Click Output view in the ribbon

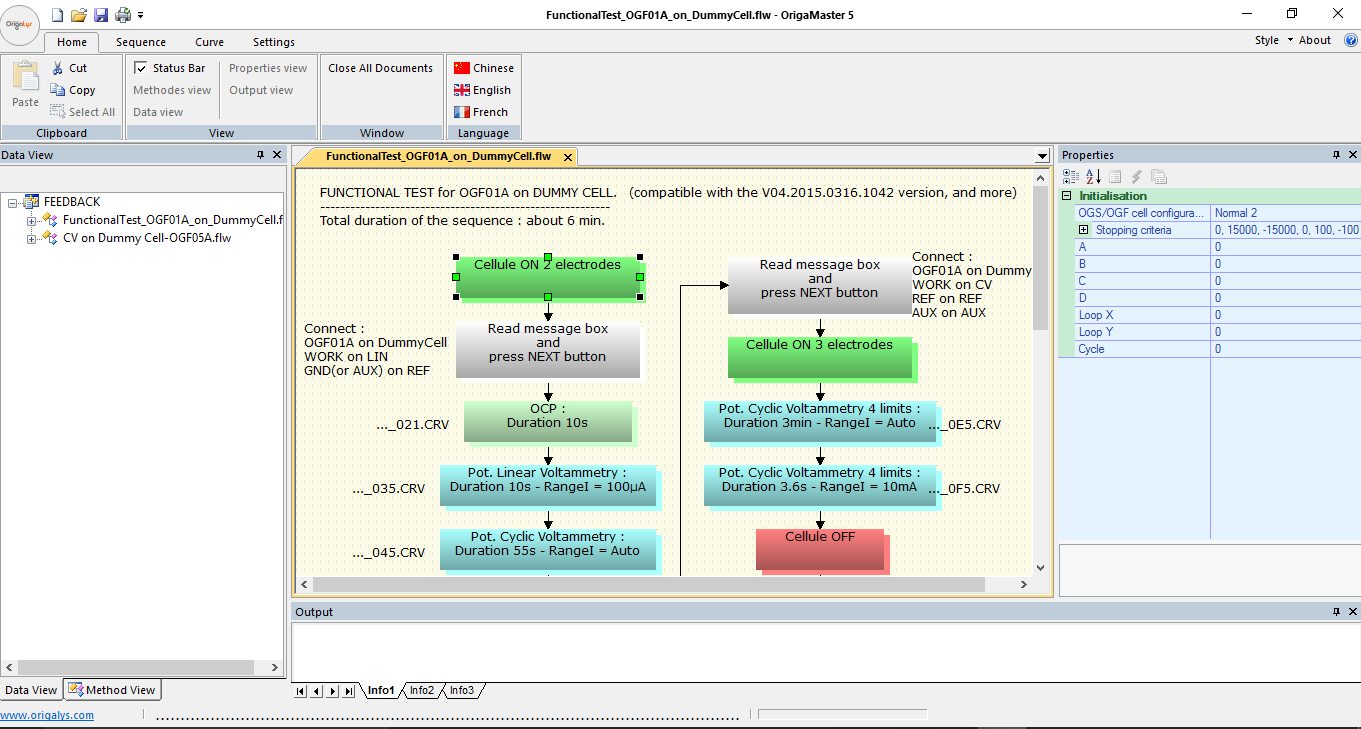coord(261,90)
